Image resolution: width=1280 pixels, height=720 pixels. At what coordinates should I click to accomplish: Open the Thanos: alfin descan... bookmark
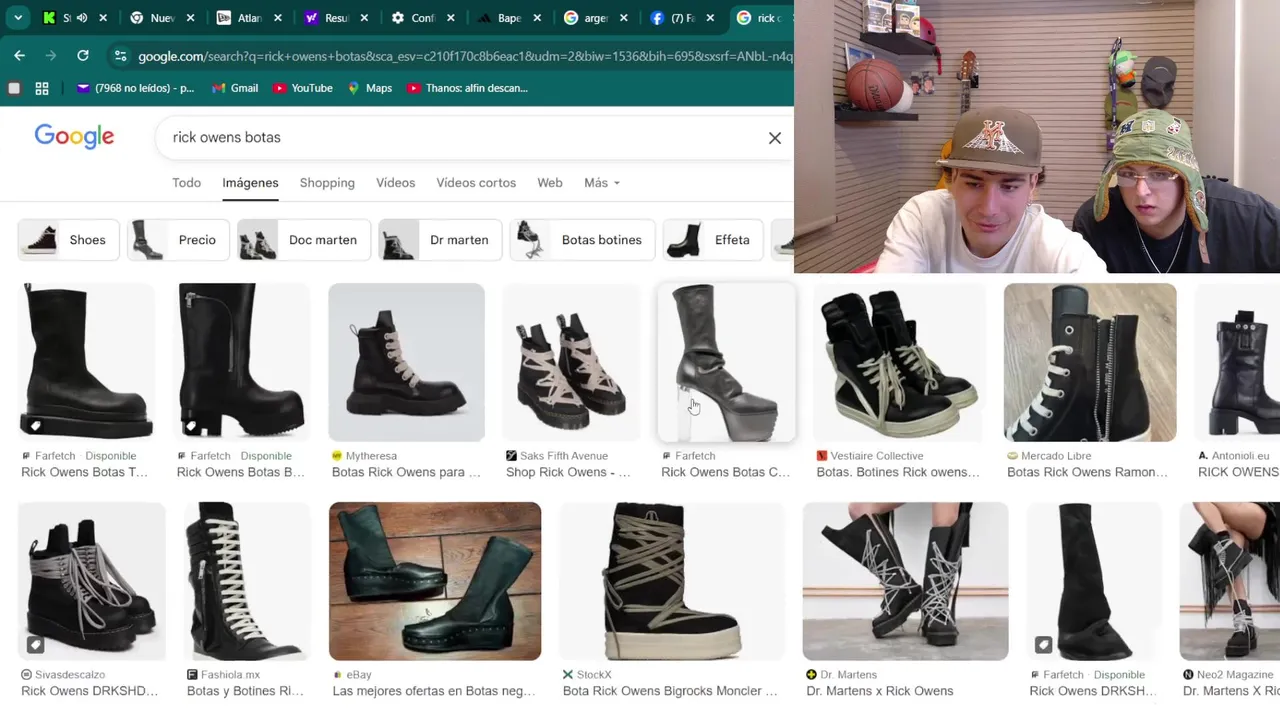467,88
